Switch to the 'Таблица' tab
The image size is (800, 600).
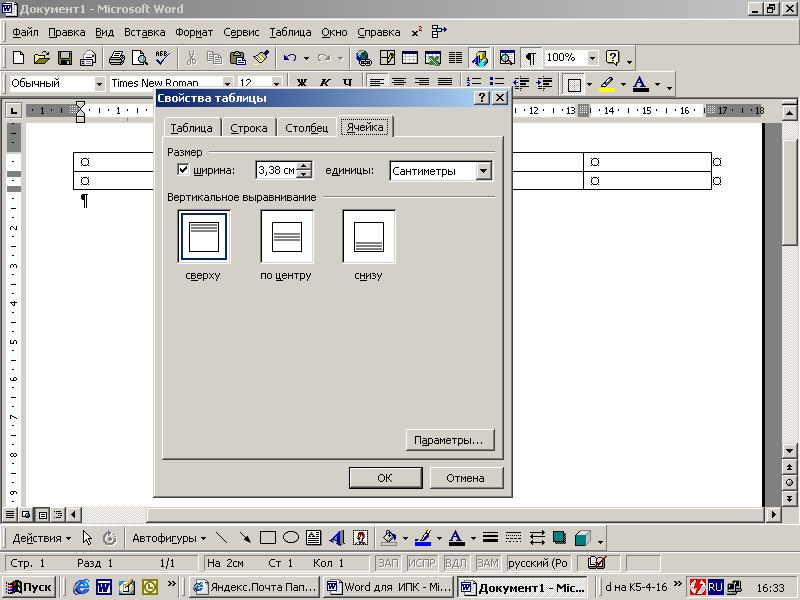coord(191,128)
